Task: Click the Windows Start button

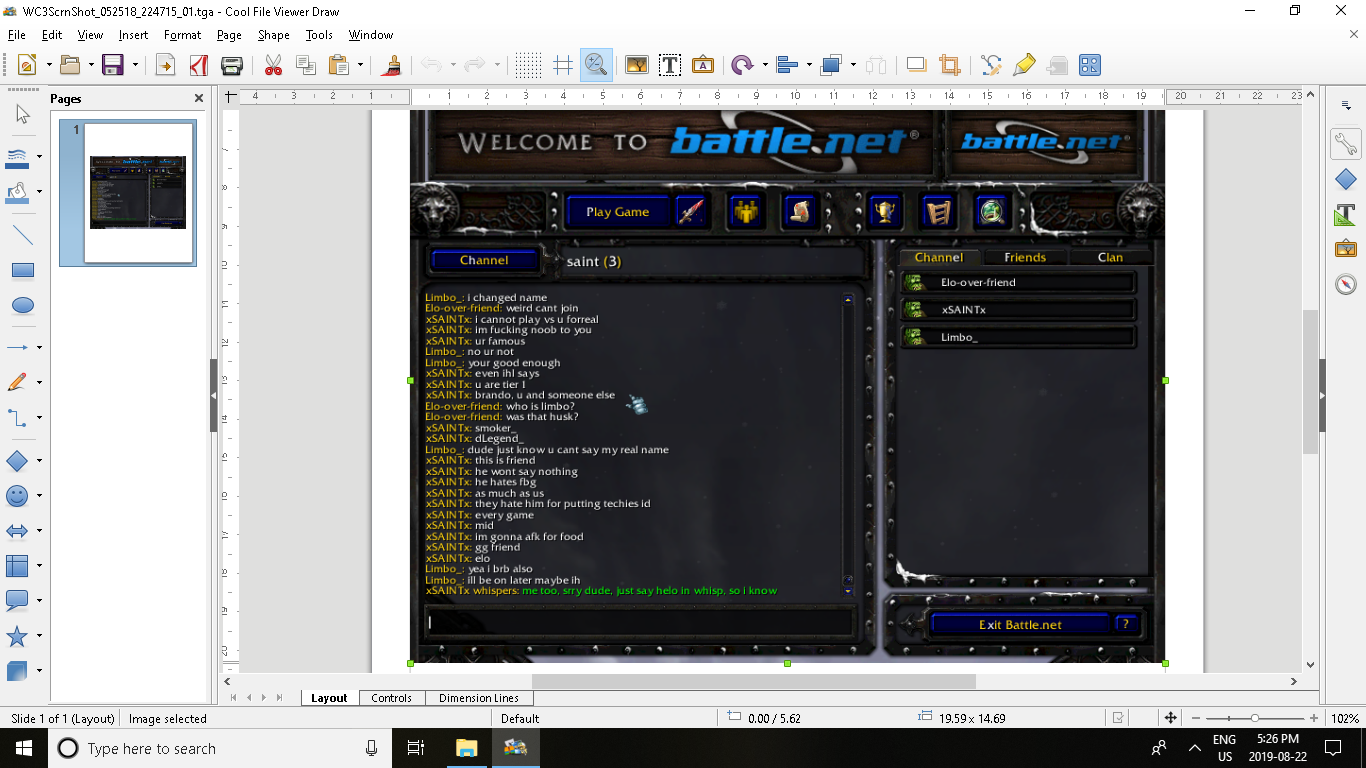Action: point(23,748)
